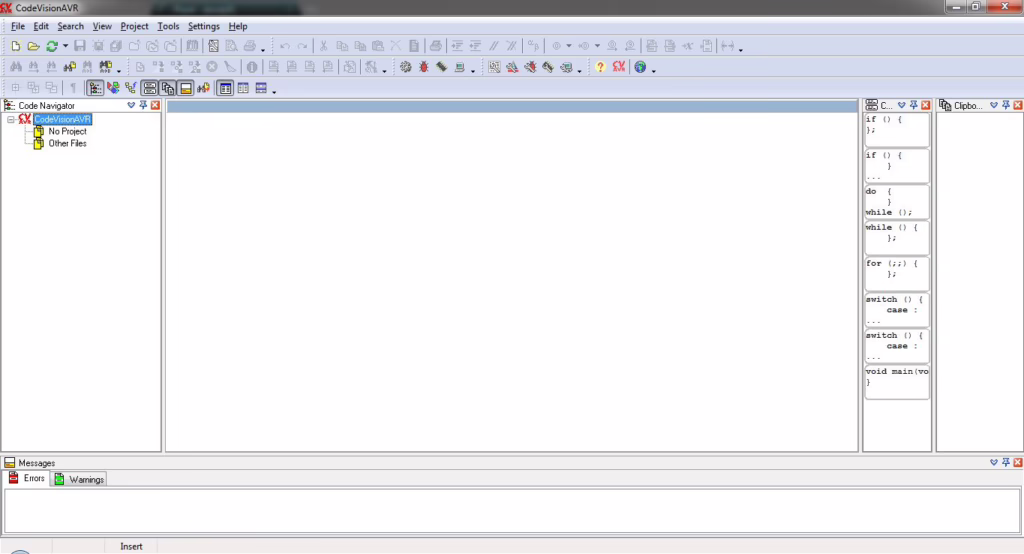Pin the Code Templates panel
This screenshot has height=554, width=1024.
(914, 105)
